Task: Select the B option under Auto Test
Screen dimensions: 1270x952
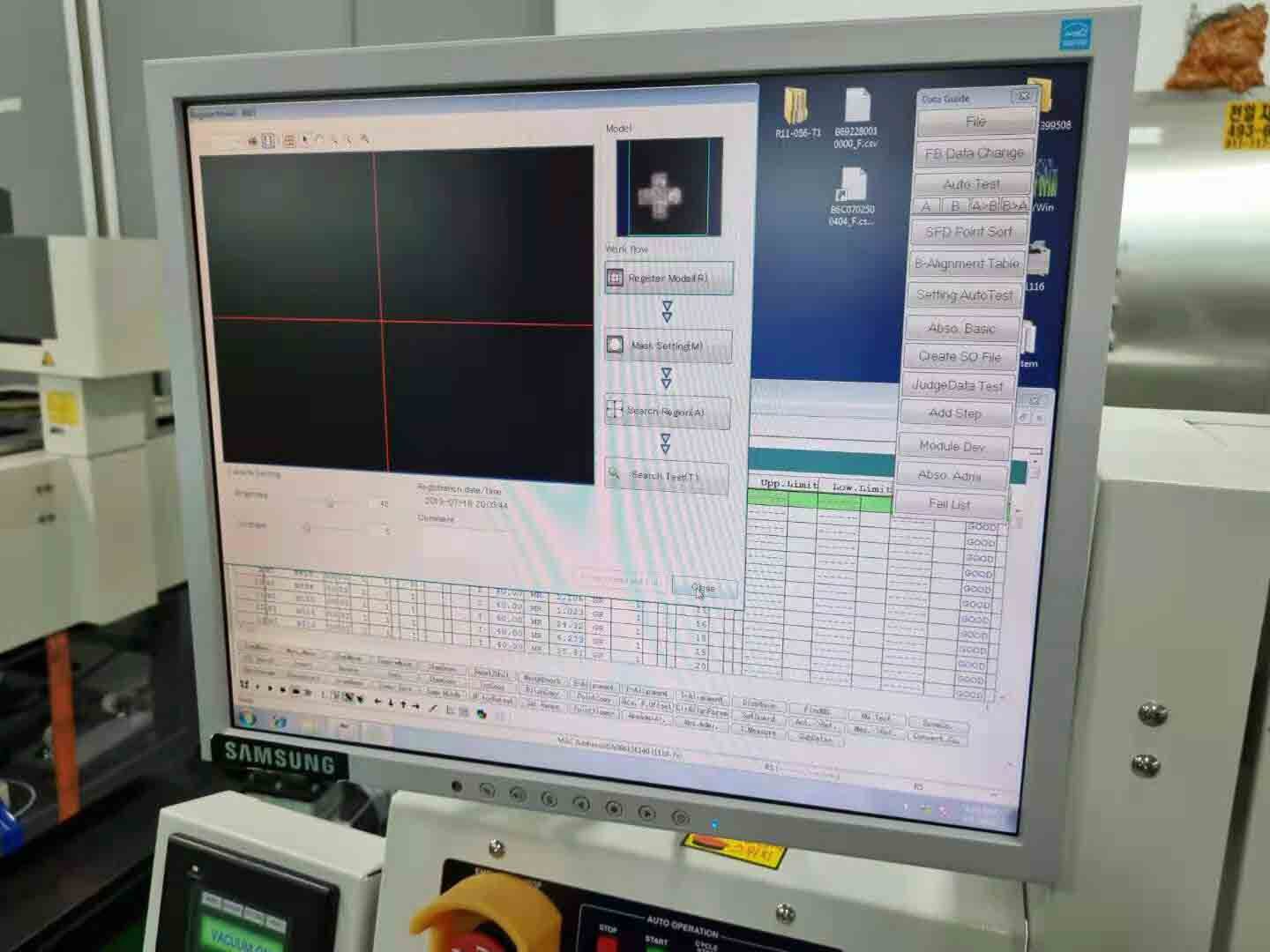Action: click(954, 206)
